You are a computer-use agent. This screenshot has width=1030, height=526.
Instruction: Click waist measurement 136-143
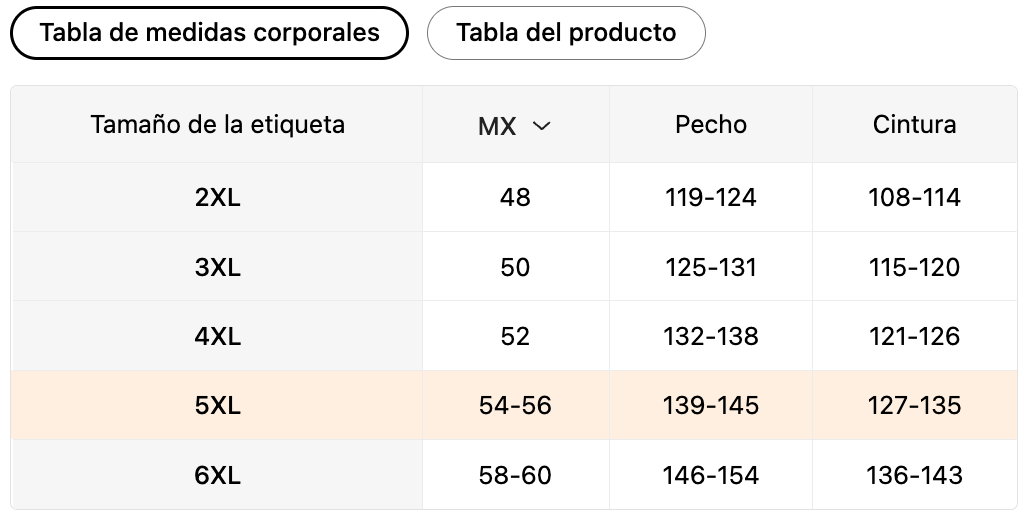[914, 475]
